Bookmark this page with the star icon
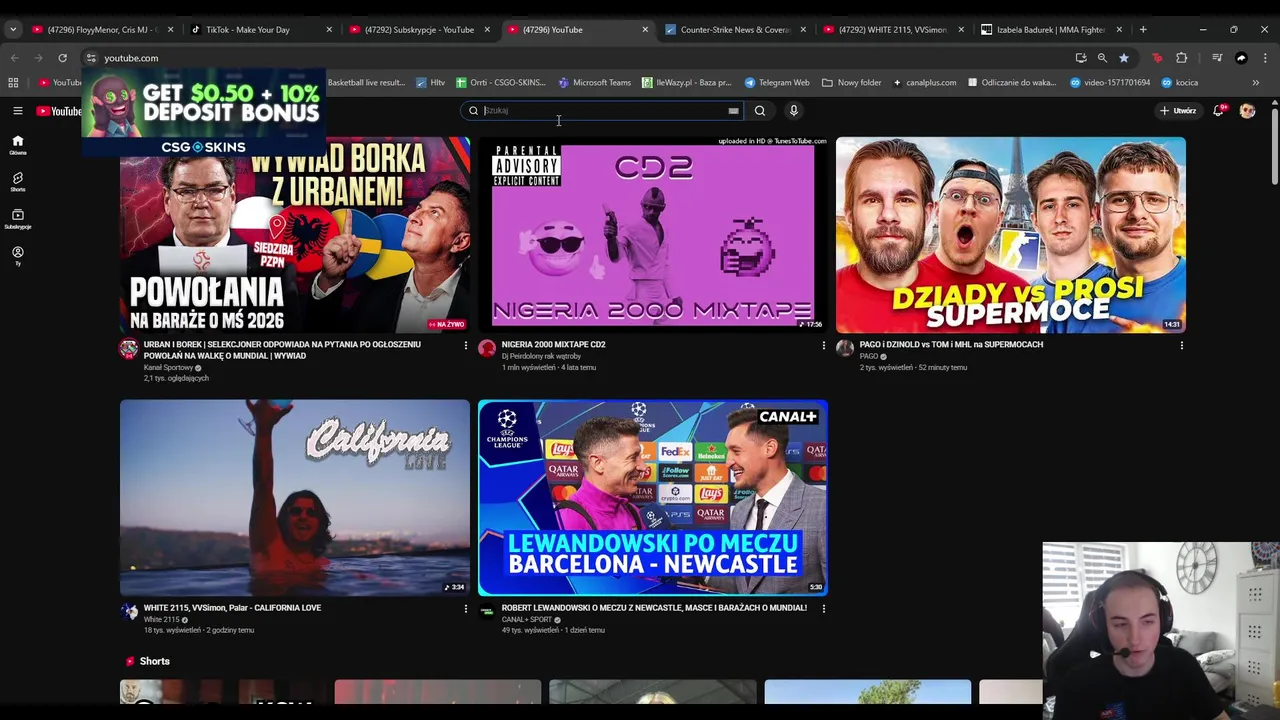 [x=1124, y=58]
